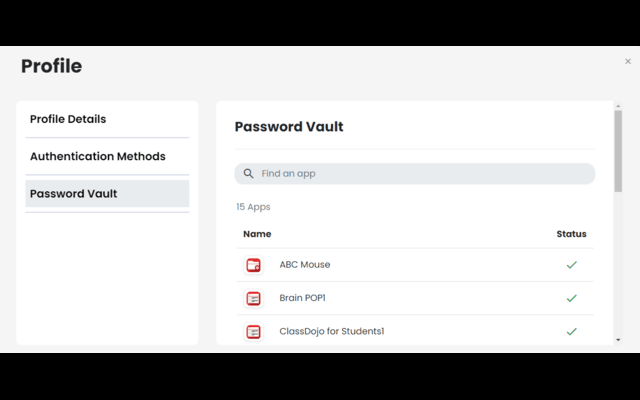Open the ABC Mouse entry
This screenshot has width=640, height=400.
(415, 265)
